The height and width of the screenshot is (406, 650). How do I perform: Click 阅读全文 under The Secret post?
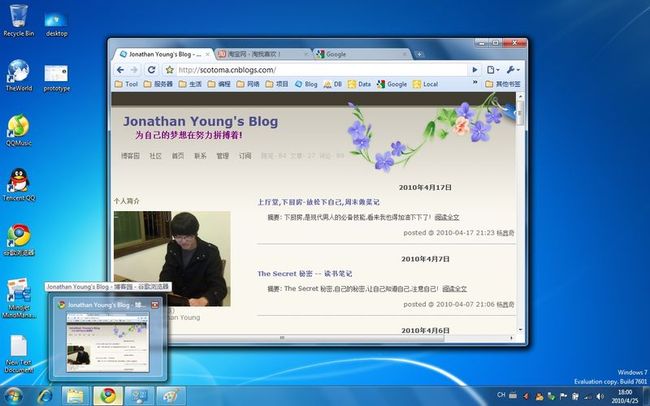point(454,289)
